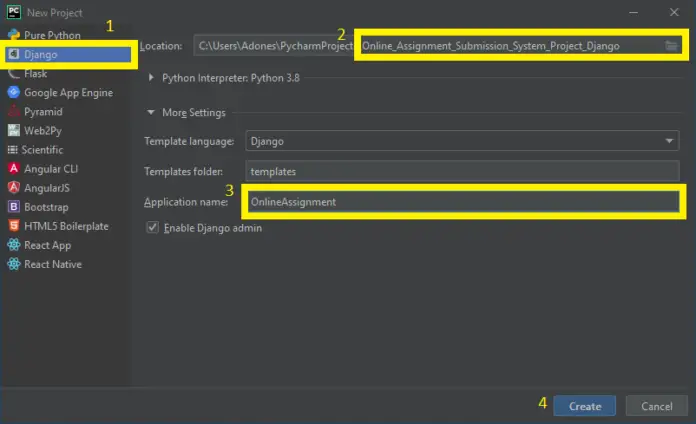This screenshot has height=424, width=696.
Task: Pick the React Native icon
Action: [x=14, y=264]
